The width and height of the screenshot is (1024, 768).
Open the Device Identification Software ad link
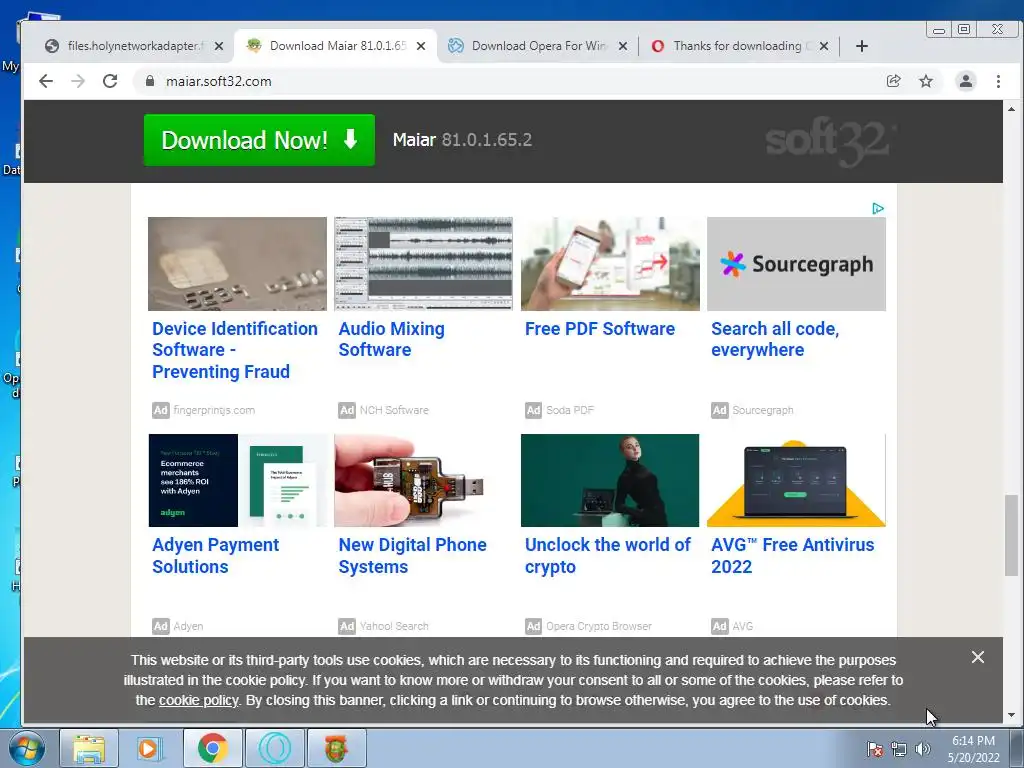coord(235,350)
